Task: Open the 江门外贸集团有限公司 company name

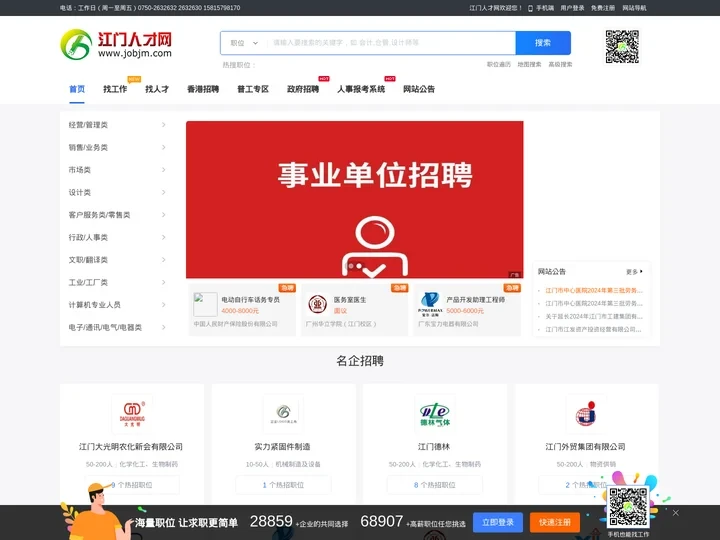Action: coord(585,447)
